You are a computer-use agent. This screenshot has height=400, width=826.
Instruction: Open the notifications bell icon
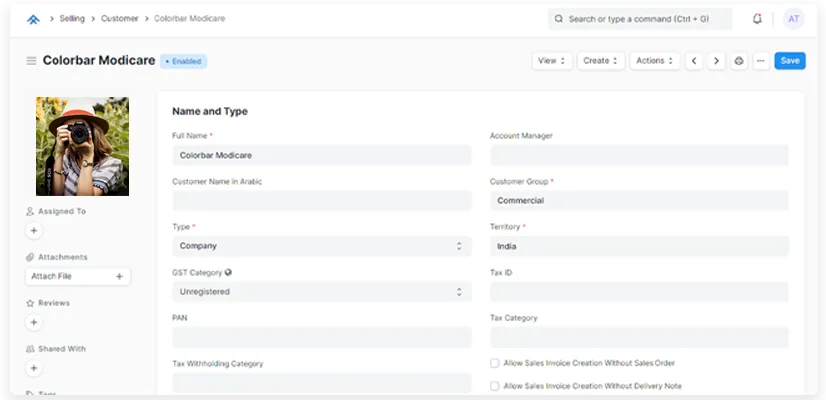click(x=757, y=19)
